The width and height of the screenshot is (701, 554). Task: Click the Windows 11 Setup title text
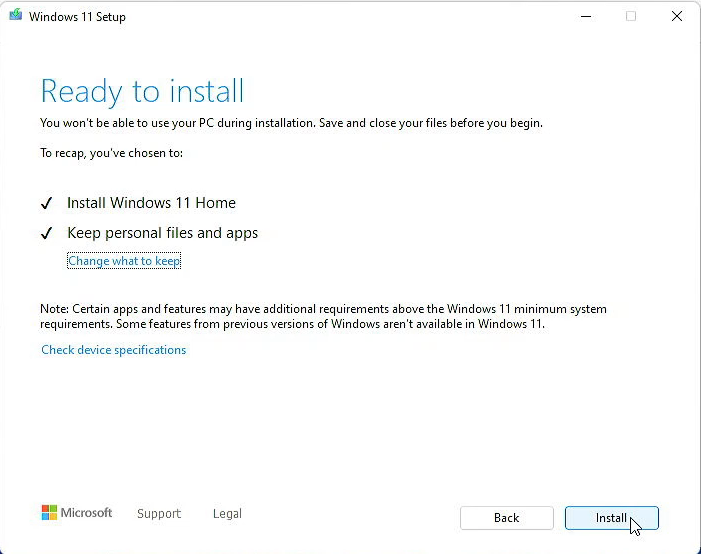tap(77, 17)
